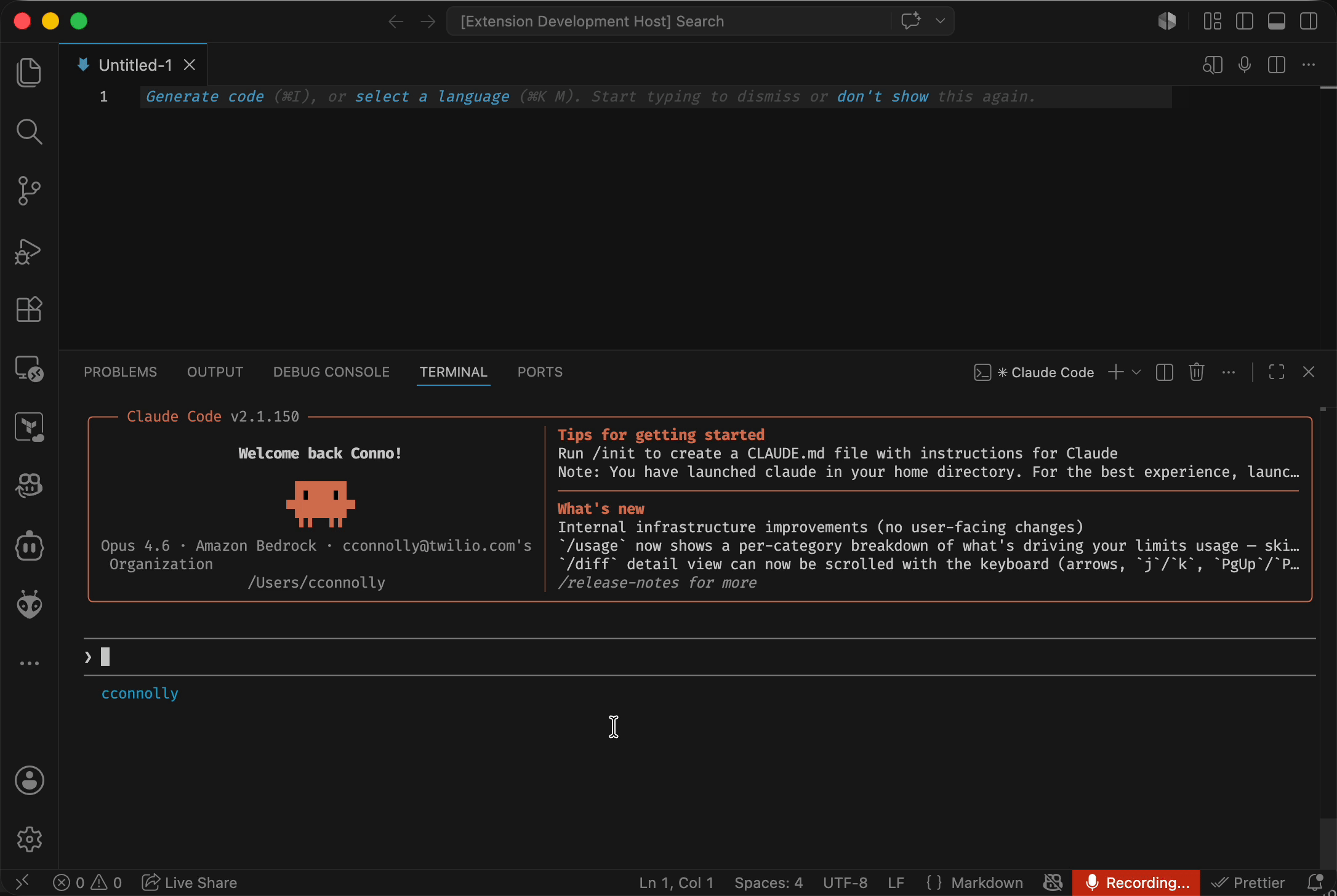Toggle the bottom panel visibility

1277,21
